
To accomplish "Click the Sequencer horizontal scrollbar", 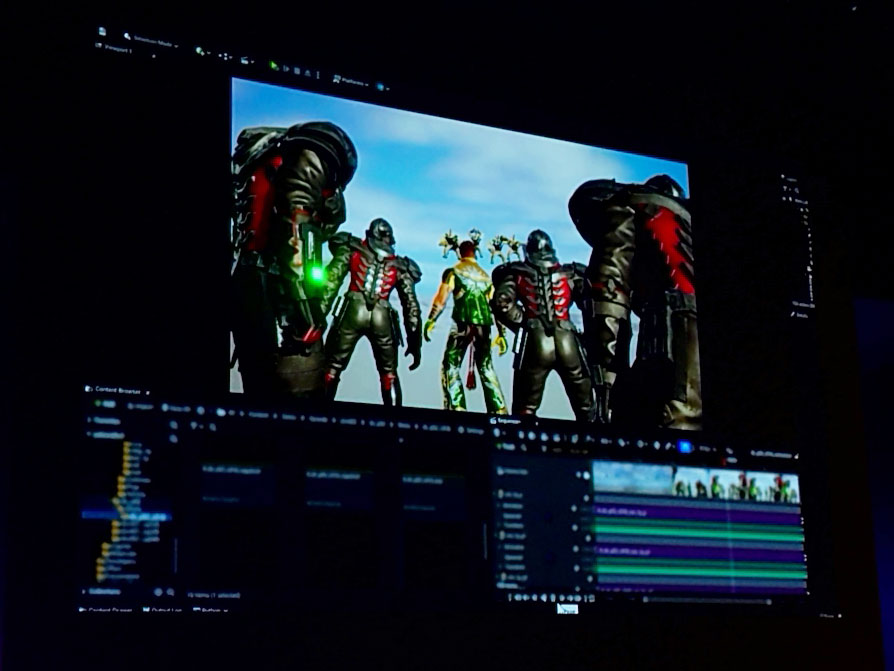I will tap(705, 601).
